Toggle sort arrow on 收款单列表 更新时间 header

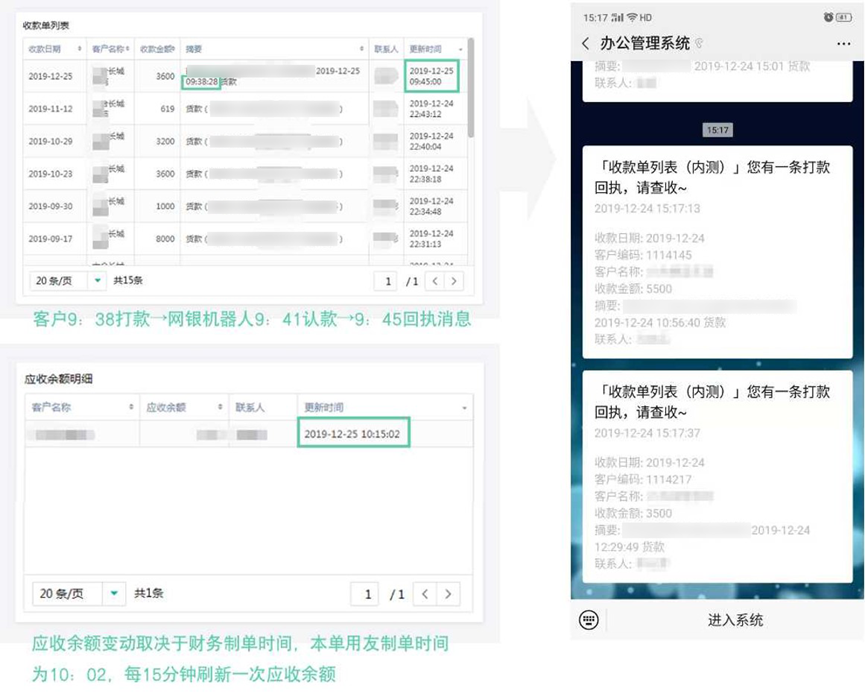click(x=461, y=49)
